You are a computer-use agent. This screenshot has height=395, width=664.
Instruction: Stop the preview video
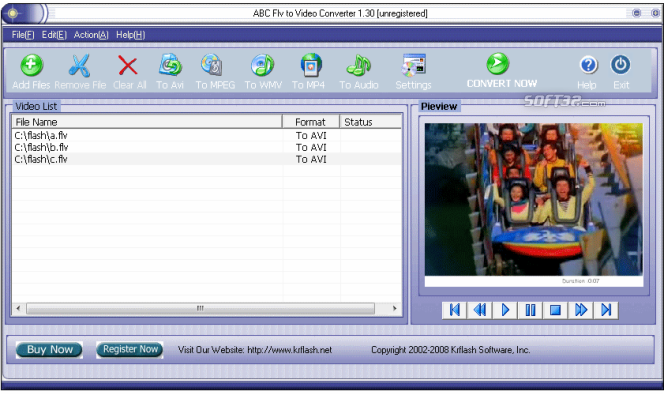[555, 310]
